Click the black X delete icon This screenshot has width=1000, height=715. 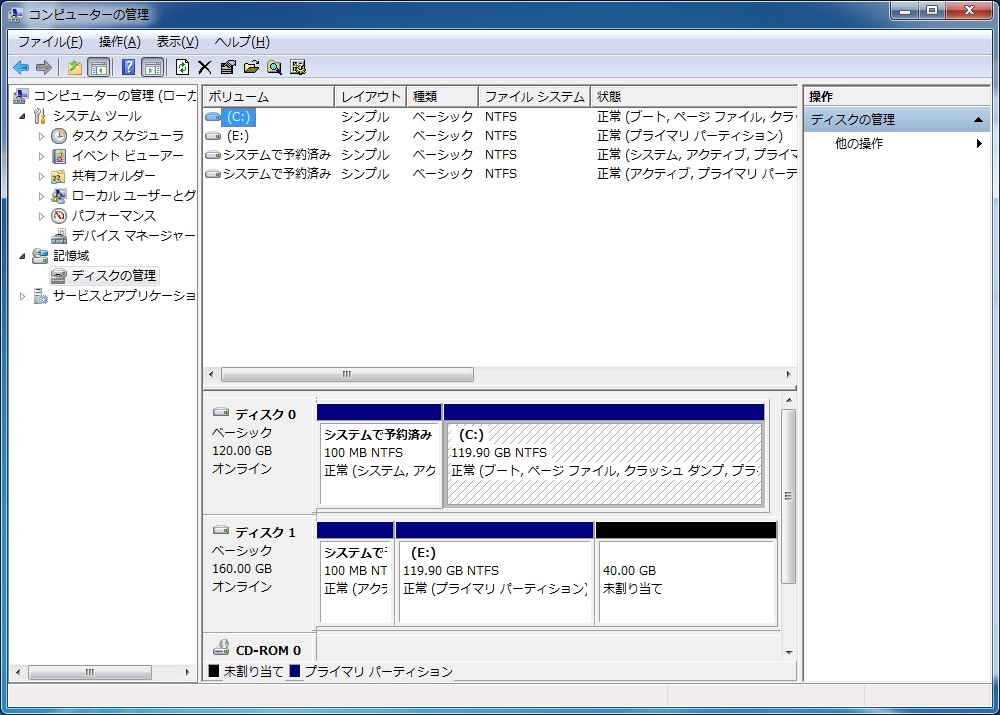click(x=205, y=67)
